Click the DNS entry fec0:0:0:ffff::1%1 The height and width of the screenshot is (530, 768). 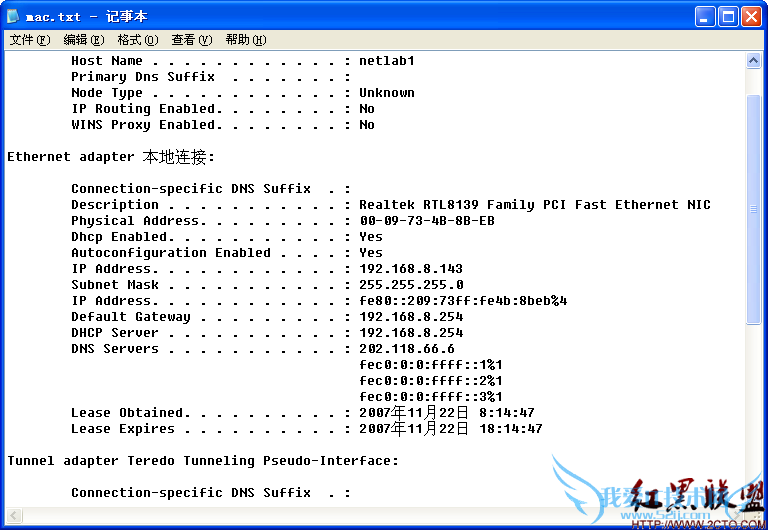431,365
